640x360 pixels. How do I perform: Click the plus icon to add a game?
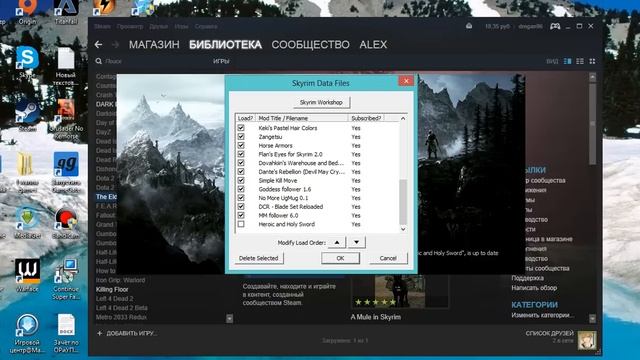(x=99, y=333)
